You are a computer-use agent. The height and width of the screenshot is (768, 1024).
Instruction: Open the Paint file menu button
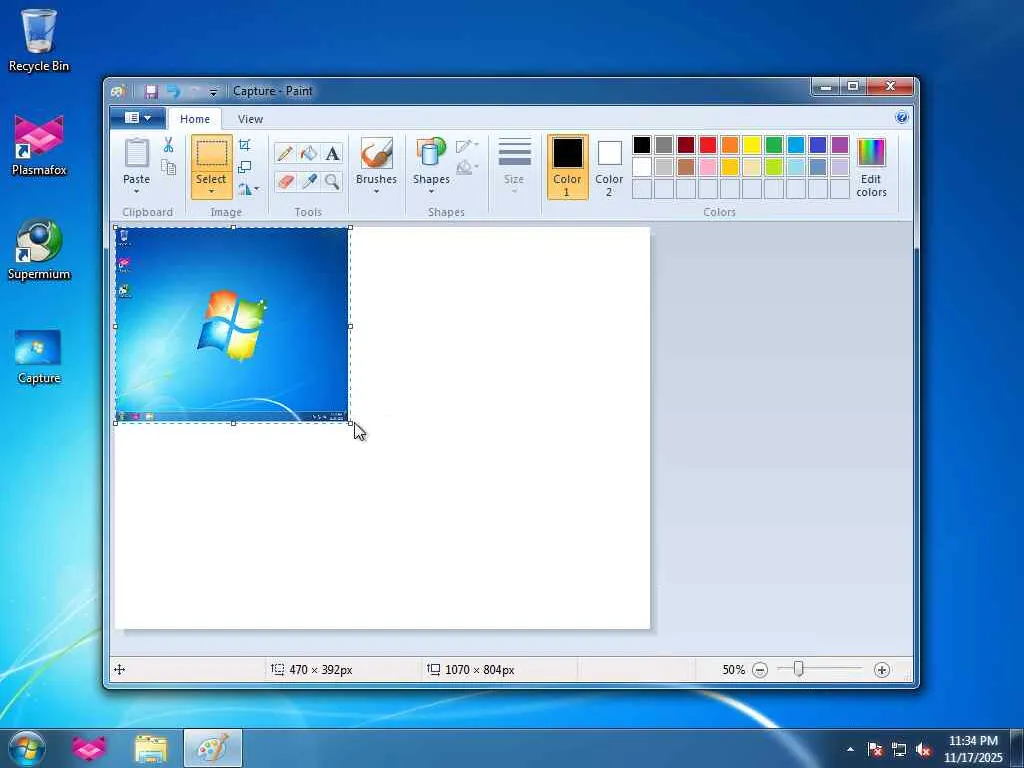click(x=138, y=118)
